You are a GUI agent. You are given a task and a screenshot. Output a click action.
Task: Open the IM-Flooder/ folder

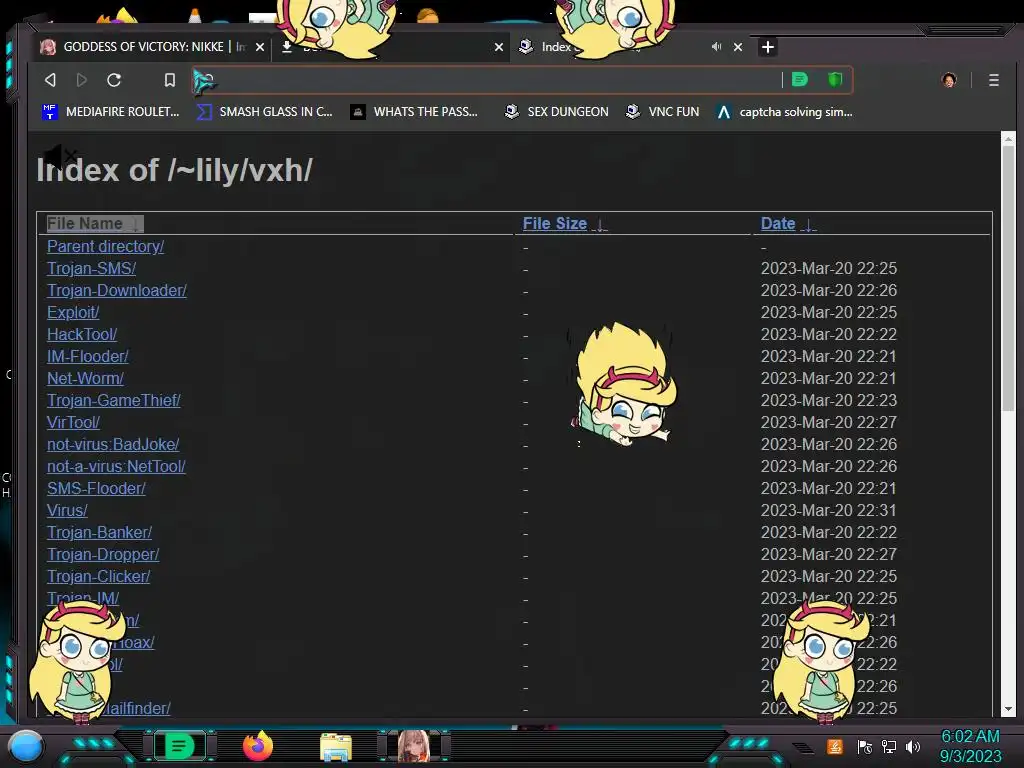click(88, 357)
